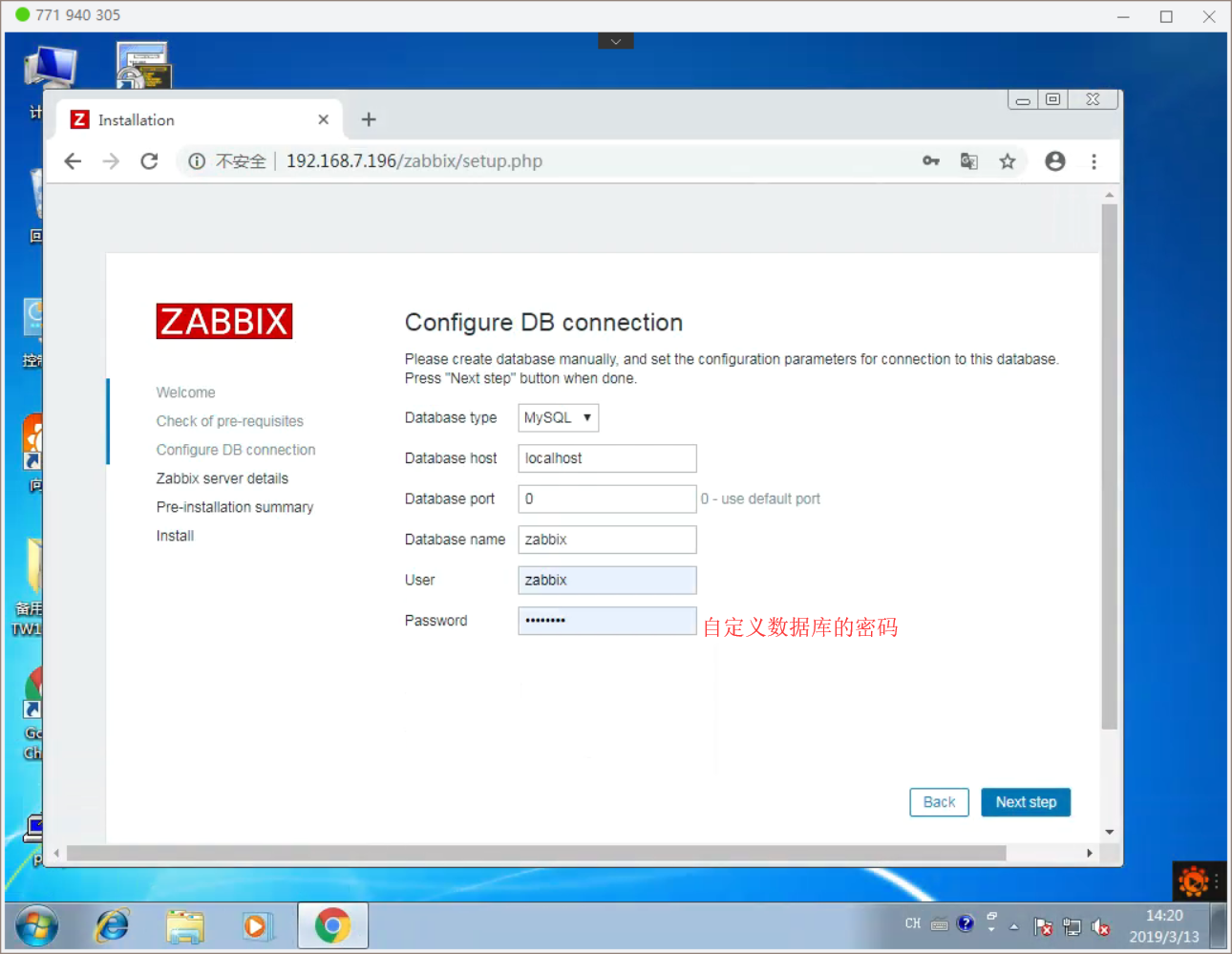Reload the Zabbix setup page
Image resolution: width=1232 pixels, height=954 pixels.
(x=149, y=161)
